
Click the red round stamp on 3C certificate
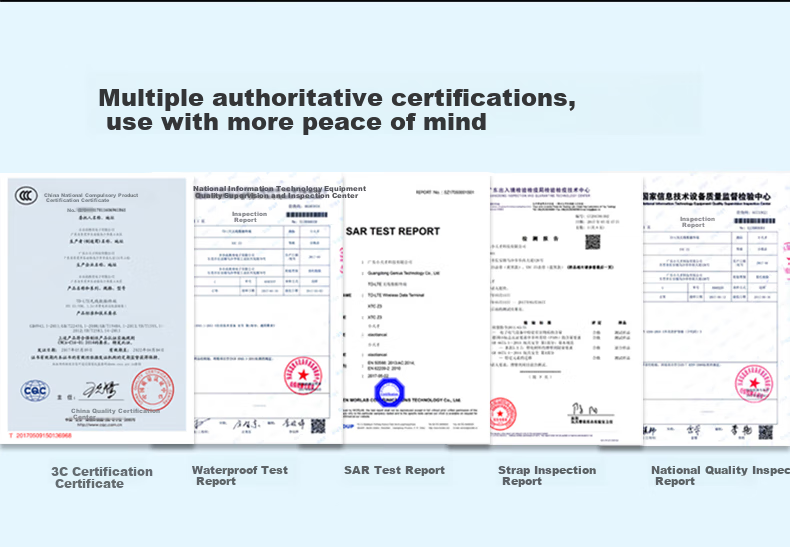[x=153, y=389]
